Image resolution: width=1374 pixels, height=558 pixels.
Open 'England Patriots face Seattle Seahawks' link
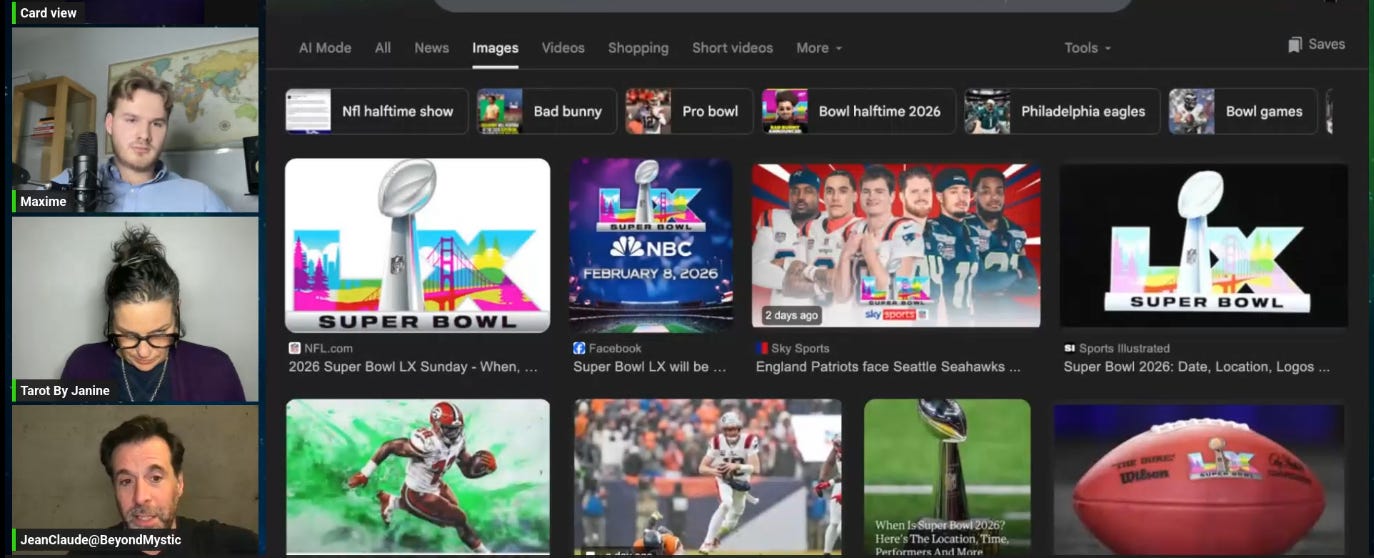coord(888,367)
